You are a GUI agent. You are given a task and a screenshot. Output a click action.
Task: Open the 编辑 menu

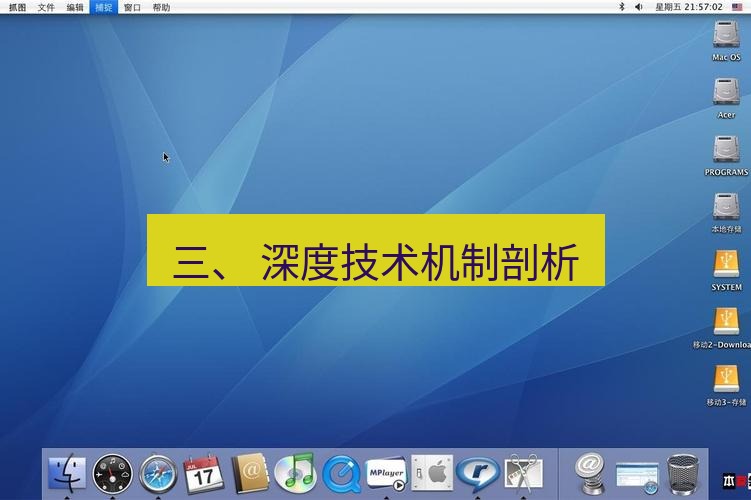pos(75,7)
